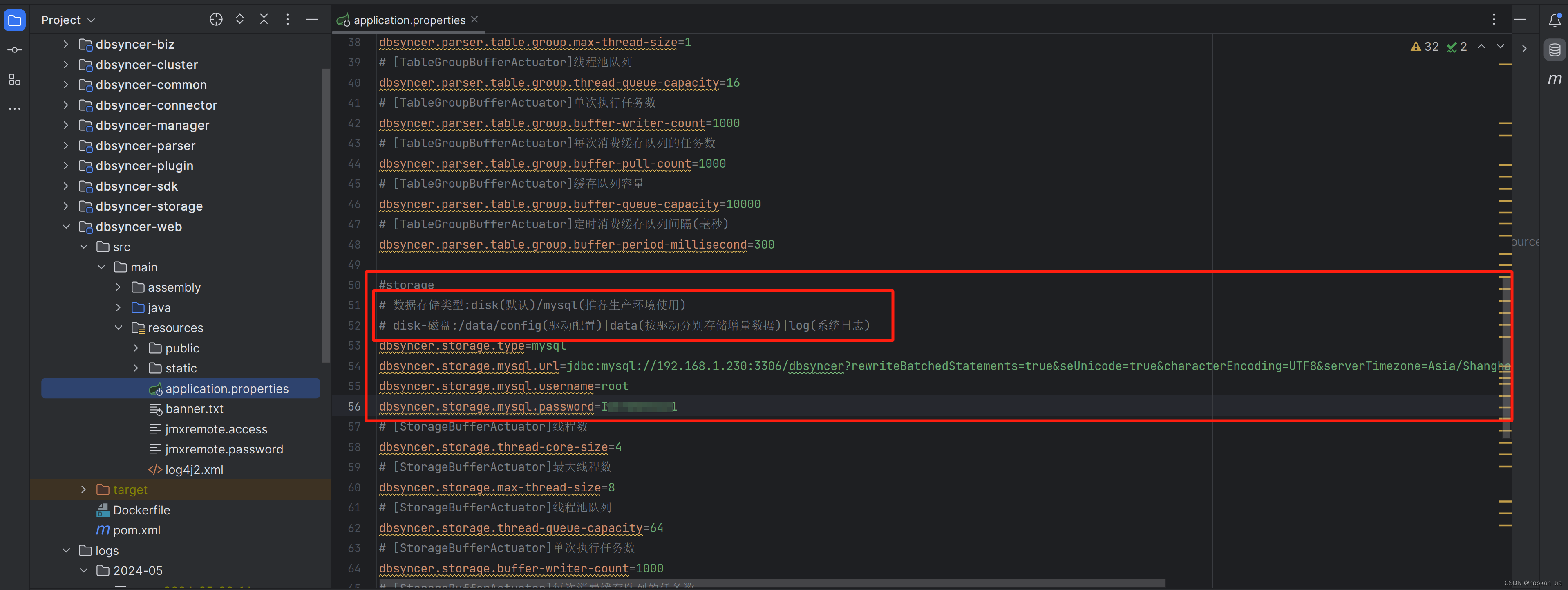Click Select Opened File crosshair icon
This screenshot has height=590, width=1568.
coord(215,20)
